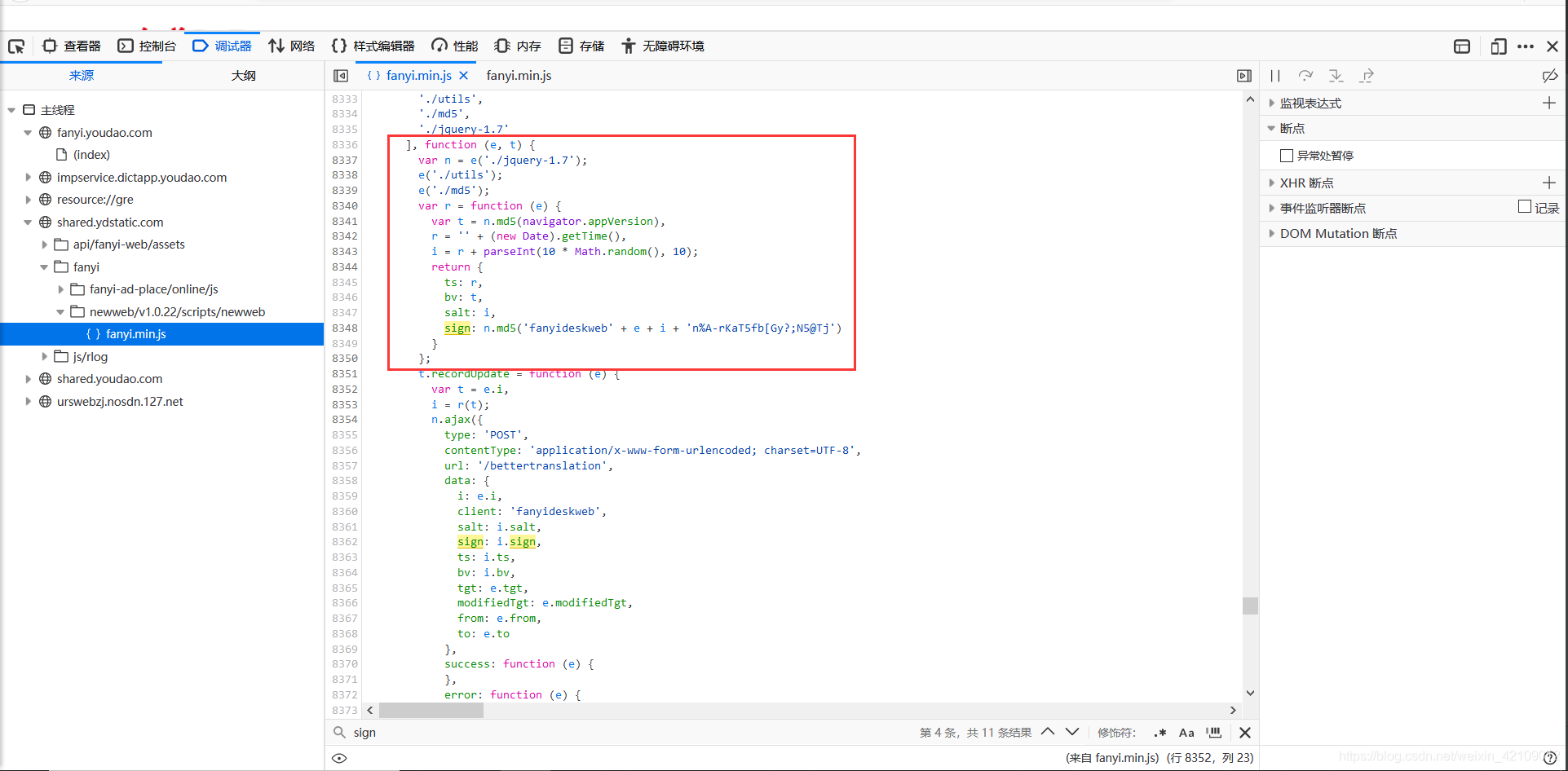Toggle whole word search modifier

click(x=1214, y=733)
